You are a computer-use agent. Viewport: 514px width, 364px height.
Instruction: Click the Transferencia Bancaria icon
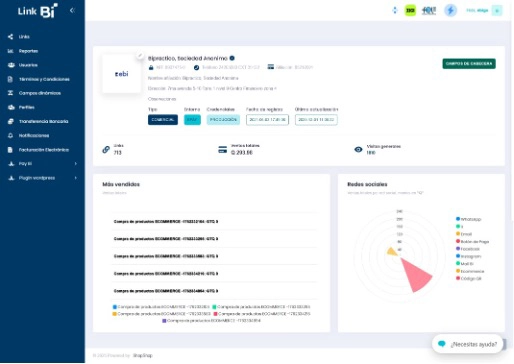11,121
